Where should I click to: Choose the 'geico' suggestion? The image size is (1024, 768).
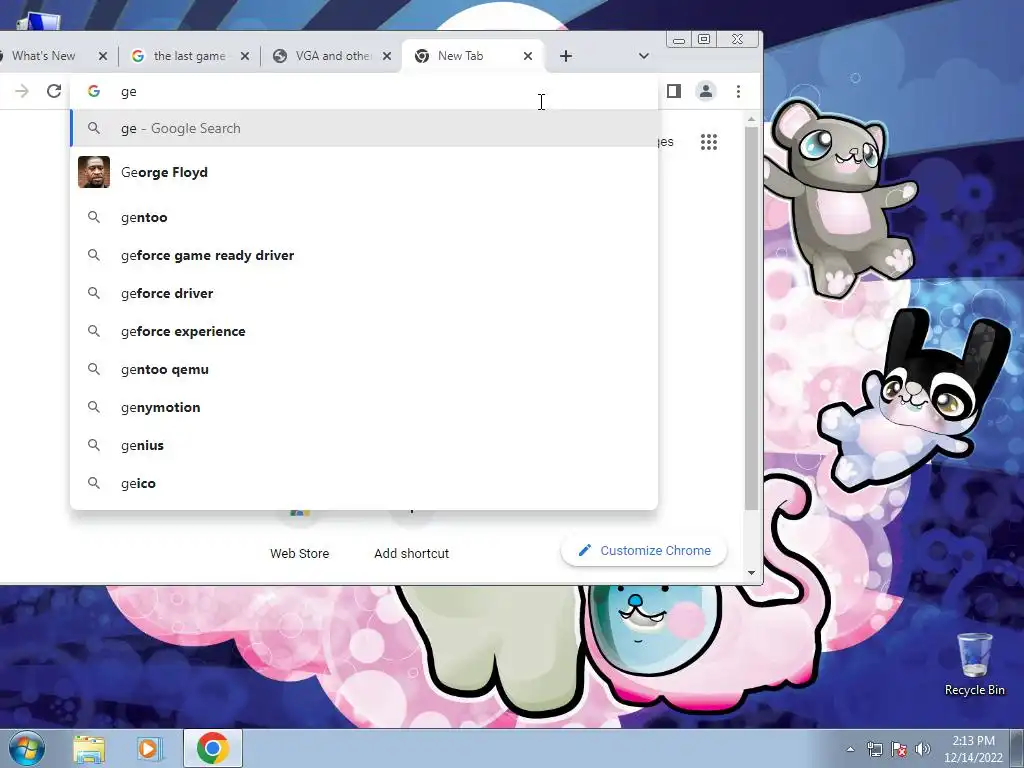click(364, 483)
